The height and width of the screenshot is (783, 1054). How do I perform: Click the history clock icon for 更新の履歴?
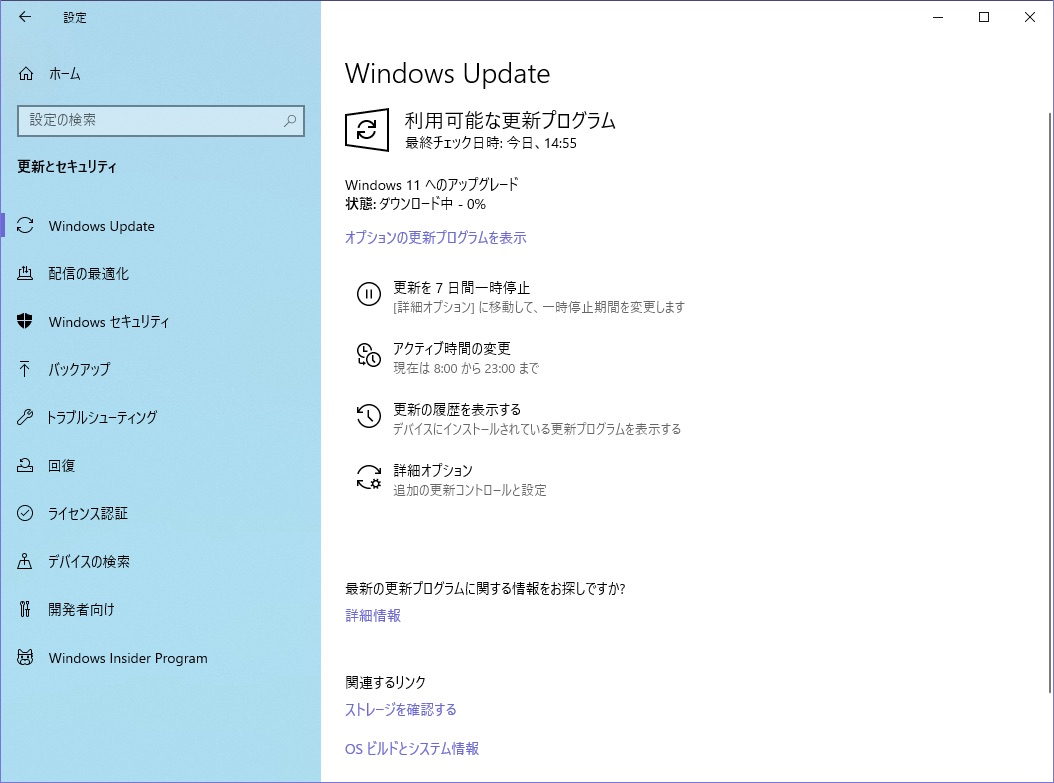[368, 416]
